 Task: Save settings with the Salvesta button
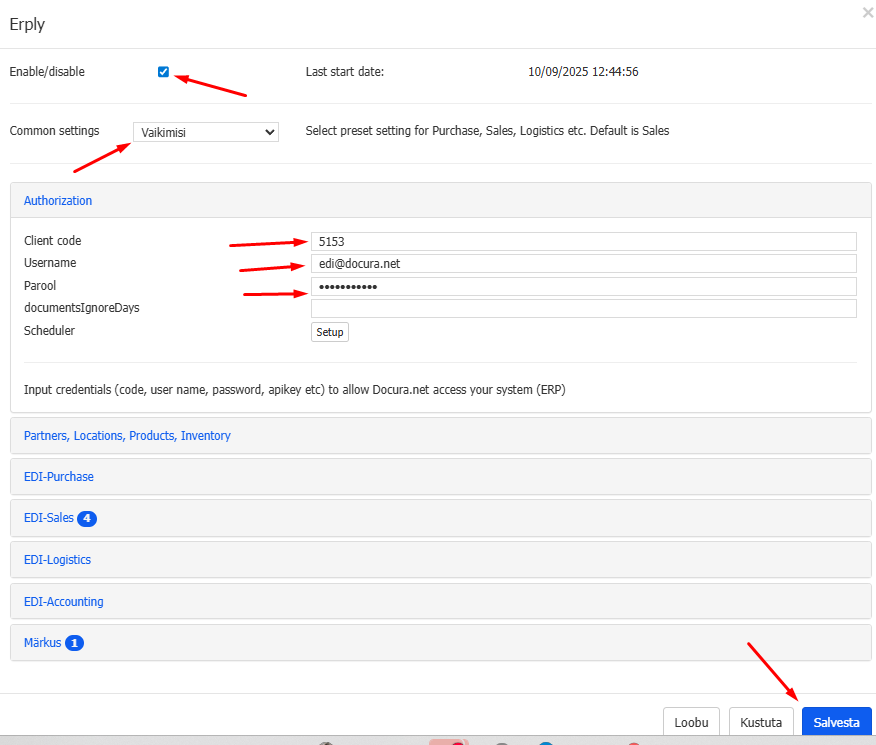pyautogui.click(x=836, y=722)
